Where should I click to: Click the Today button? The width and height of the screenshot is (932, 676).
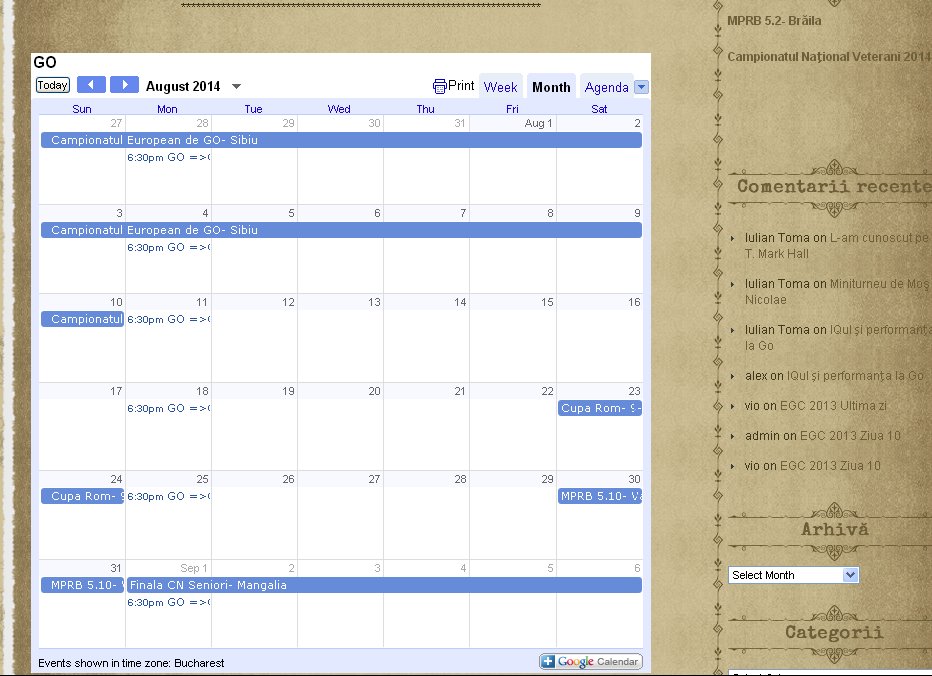pyautogui.click(x=52, y=85)
